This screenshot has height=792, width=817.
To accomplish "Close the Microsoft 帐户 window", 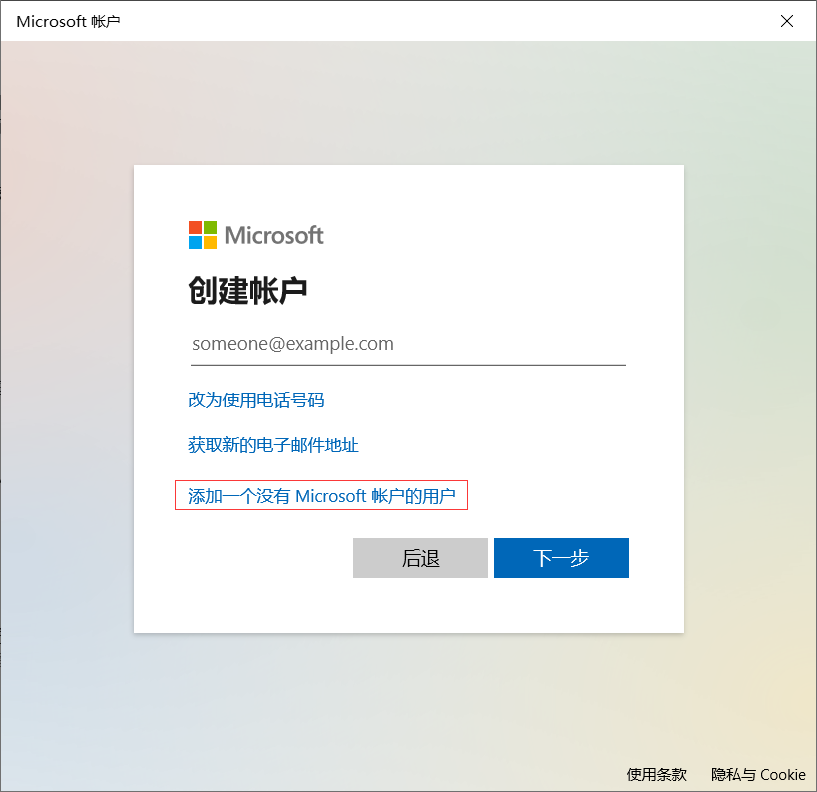I will click(787, 21).
